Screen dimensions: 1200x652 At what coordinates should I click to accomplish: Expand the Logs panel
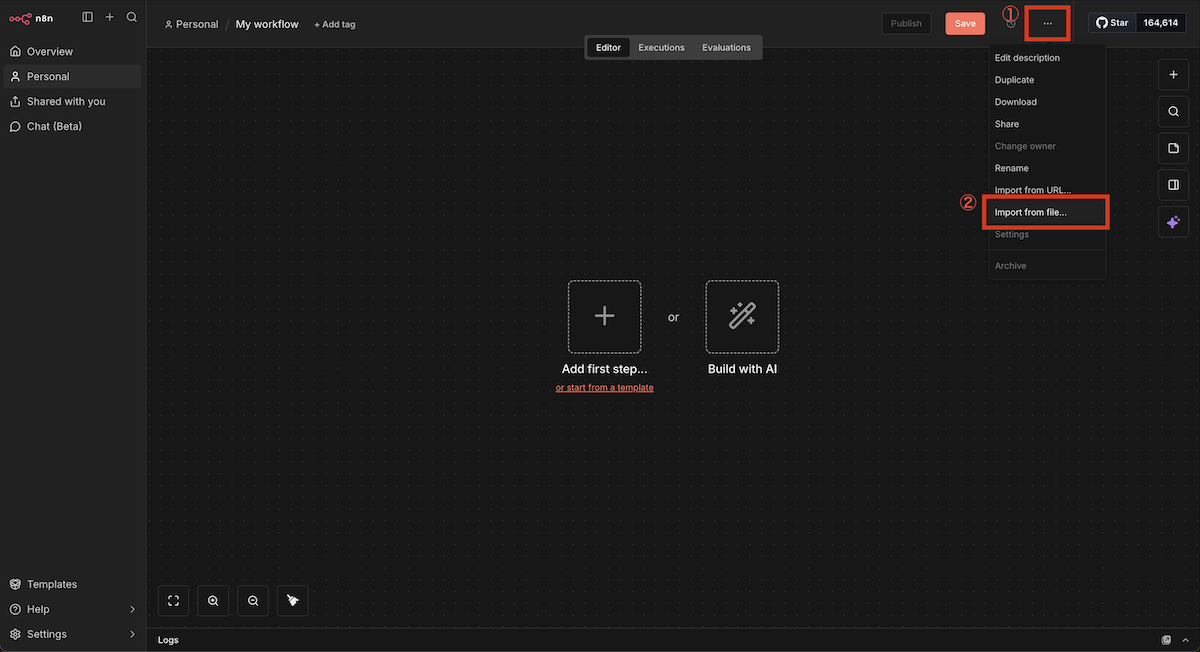(x=1185, y=639)
